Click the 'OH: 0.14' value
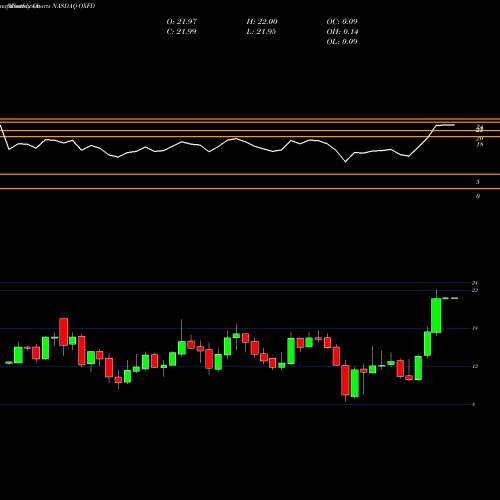The height and width of the screenshot is (500, 500). [x=342, y=32]
